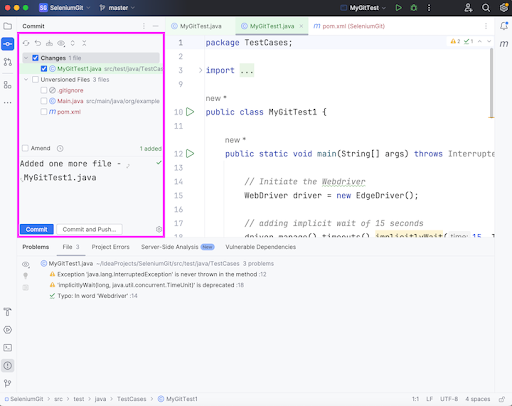Show commit message history clock
Image resolution: width=512 pixels, height=406 pixels.
pyautogui.click(x=60, y=148)
